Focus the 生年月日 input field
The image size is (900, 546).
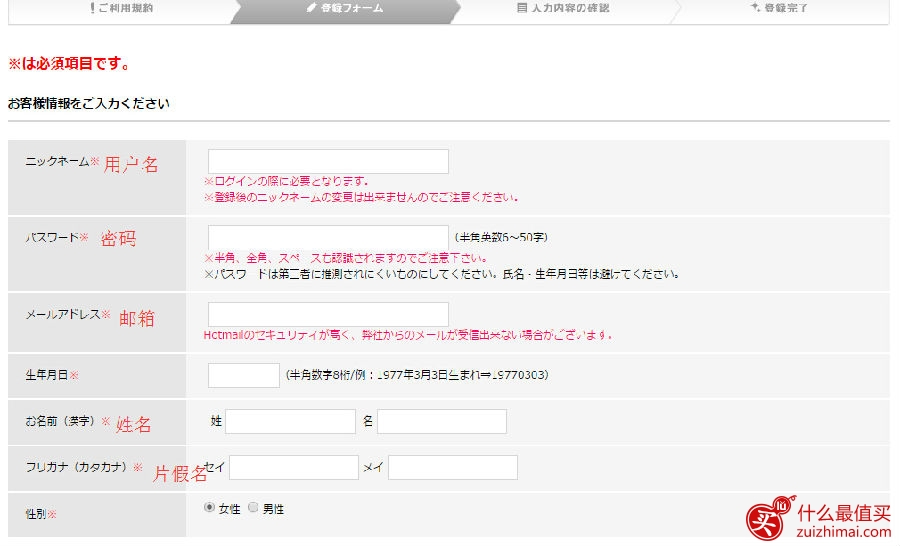(243, 375)
